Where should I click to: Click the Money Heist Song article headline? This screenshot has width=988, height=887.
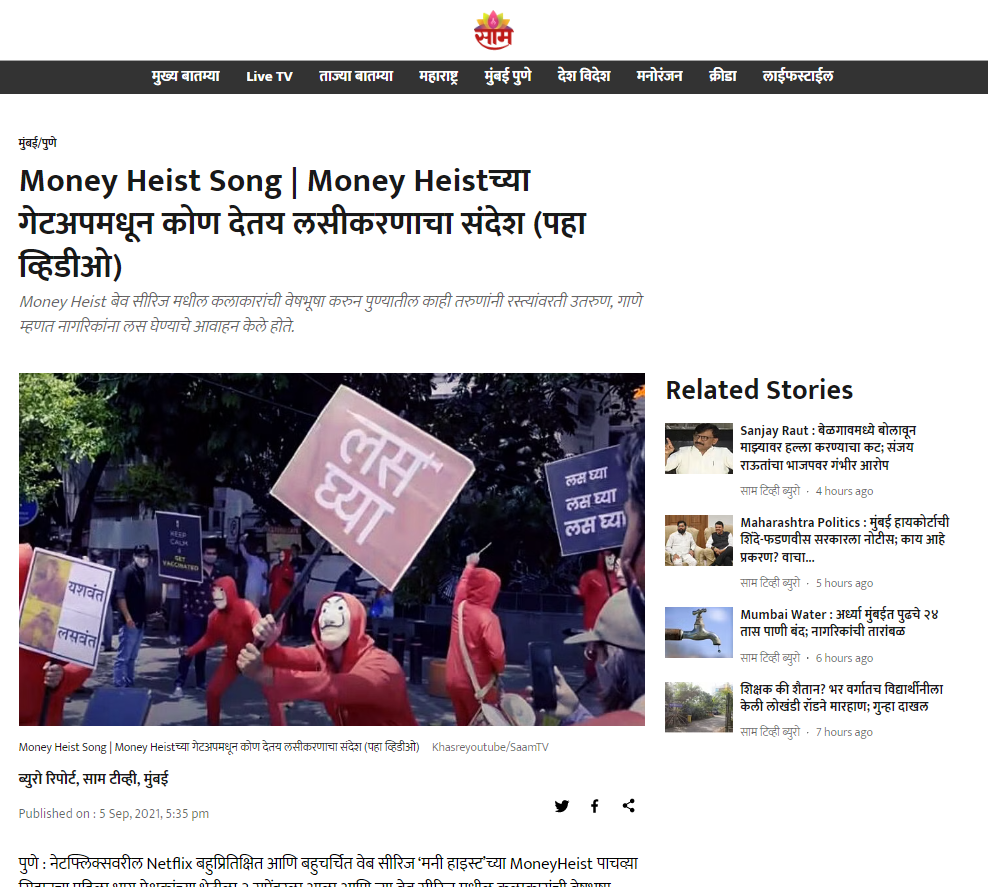[302, 222]
